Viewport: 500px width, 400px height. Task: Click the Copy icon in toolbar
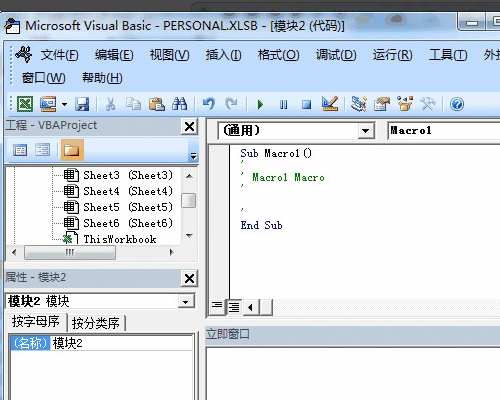pos(133,104)
